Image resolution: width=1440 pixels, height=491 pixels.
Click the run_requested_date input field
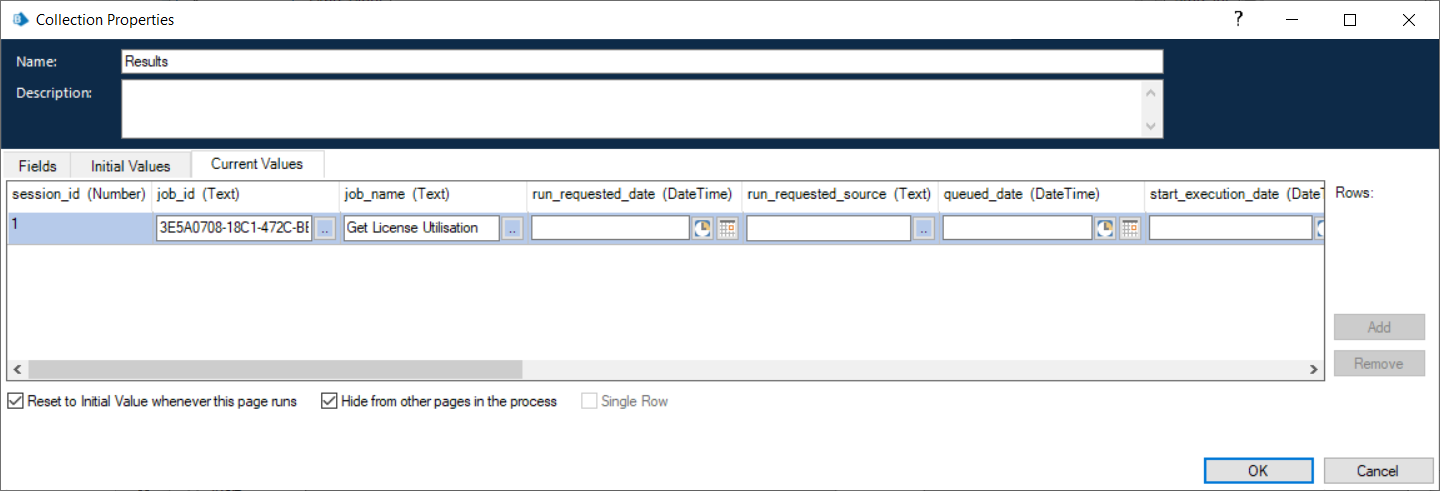[x=610, y=228]
